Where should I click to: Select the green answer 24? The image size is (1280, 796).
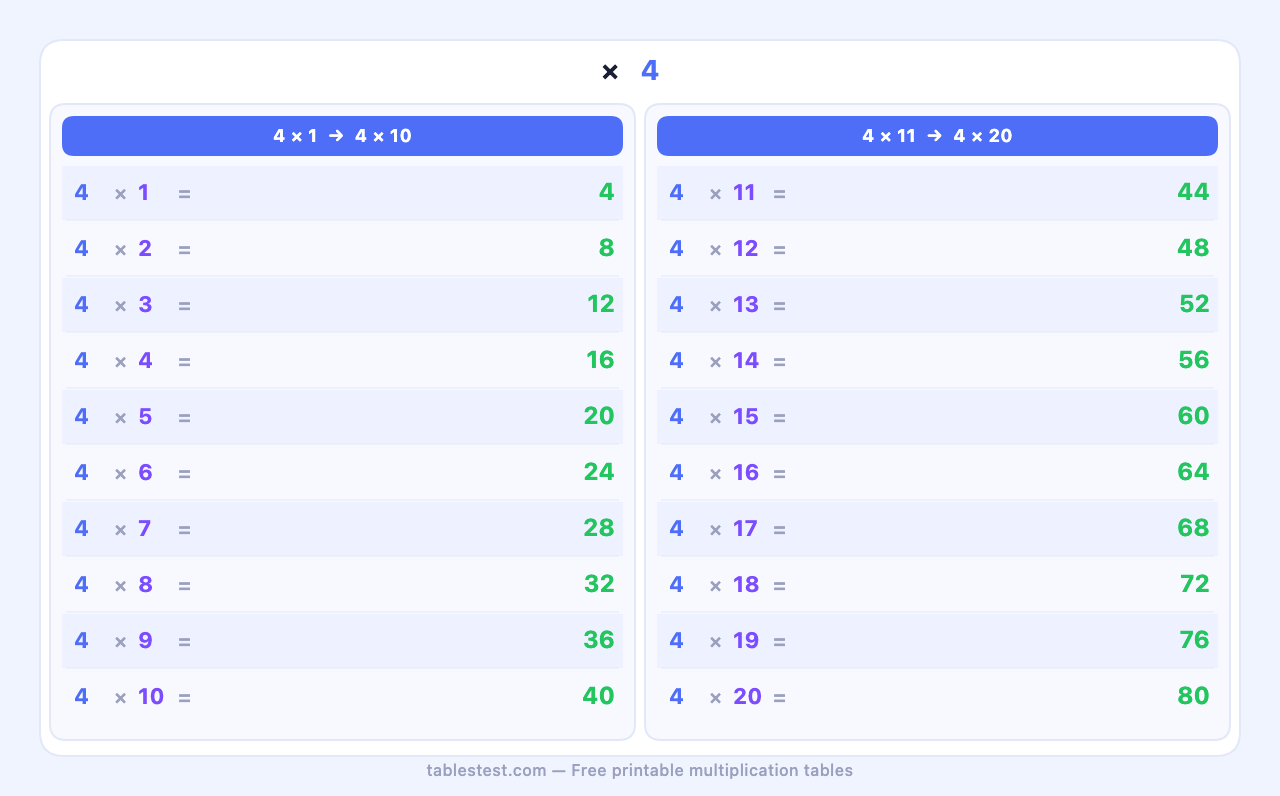point(598,473)
